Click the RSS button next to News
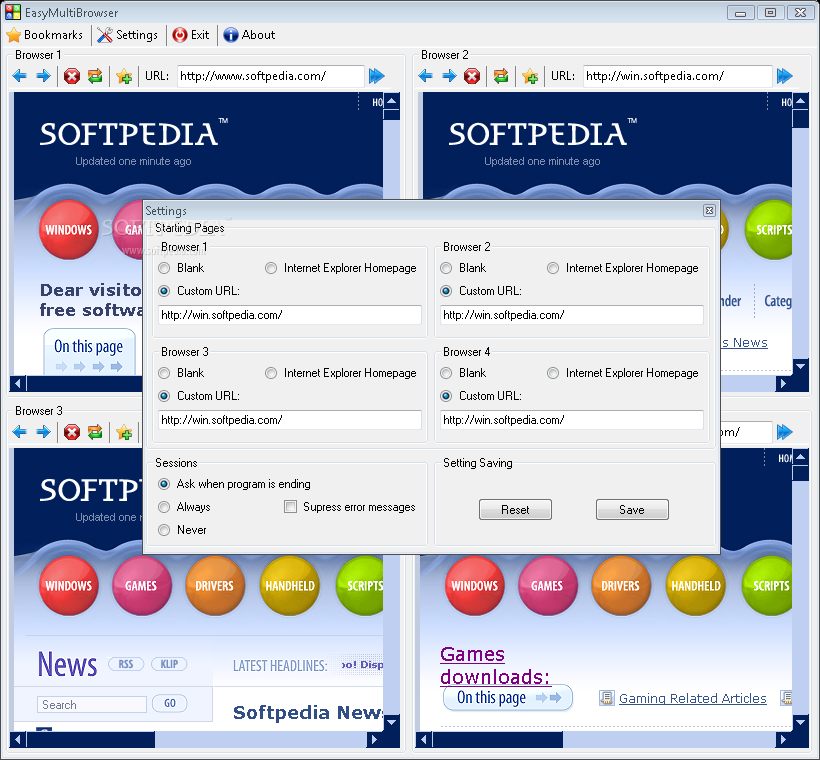The width and height of the screenshot is (820, 760). (126, 664)
